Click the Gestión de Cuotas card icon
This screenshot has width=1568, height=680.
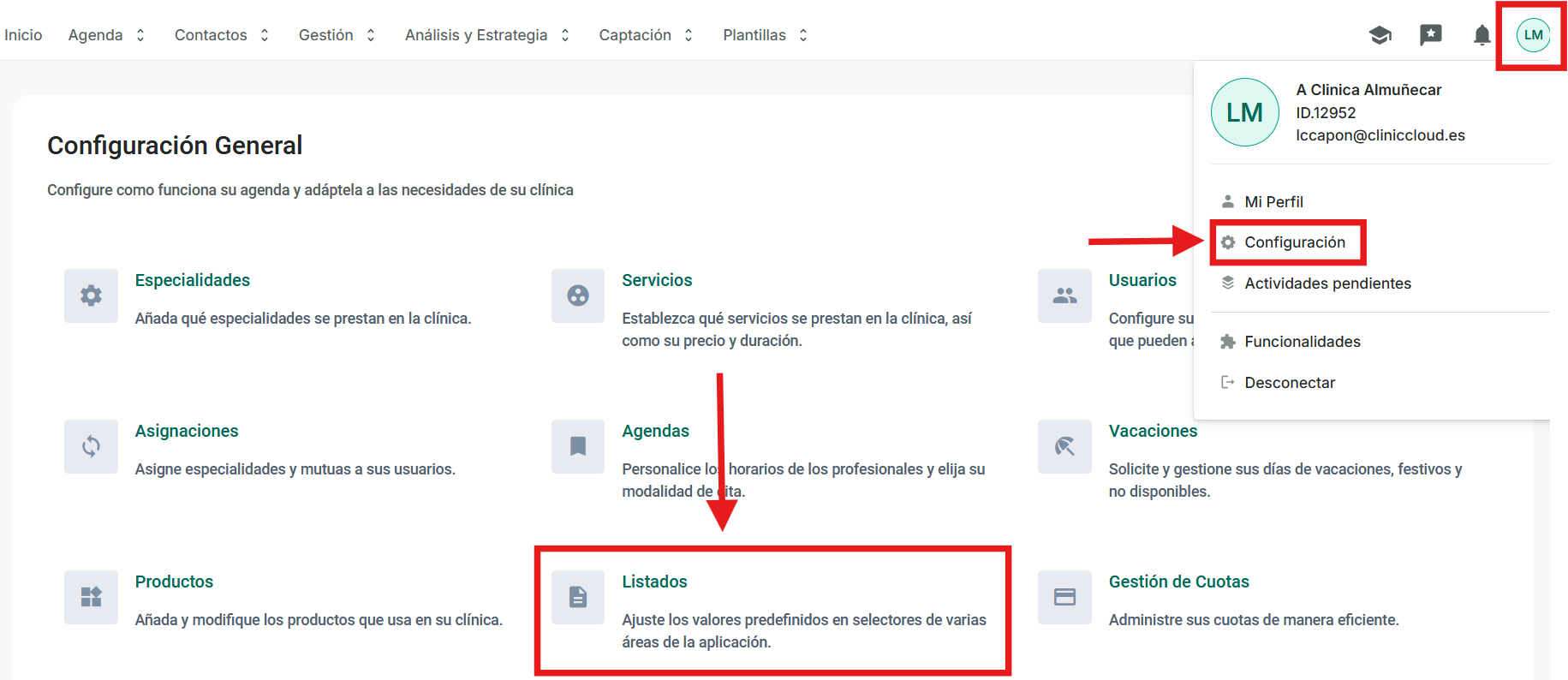point(1064,597)
